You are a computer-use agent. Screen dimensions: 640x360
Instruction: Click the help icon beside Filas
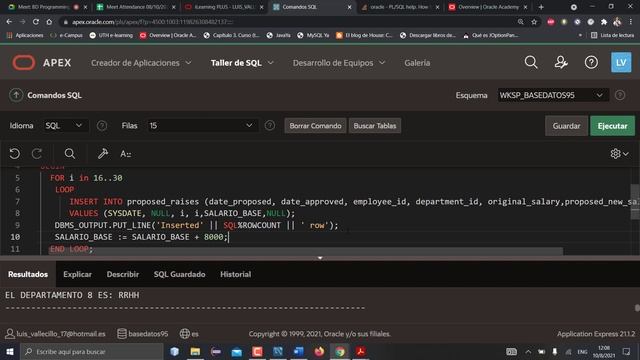click(x=269, y=126)
